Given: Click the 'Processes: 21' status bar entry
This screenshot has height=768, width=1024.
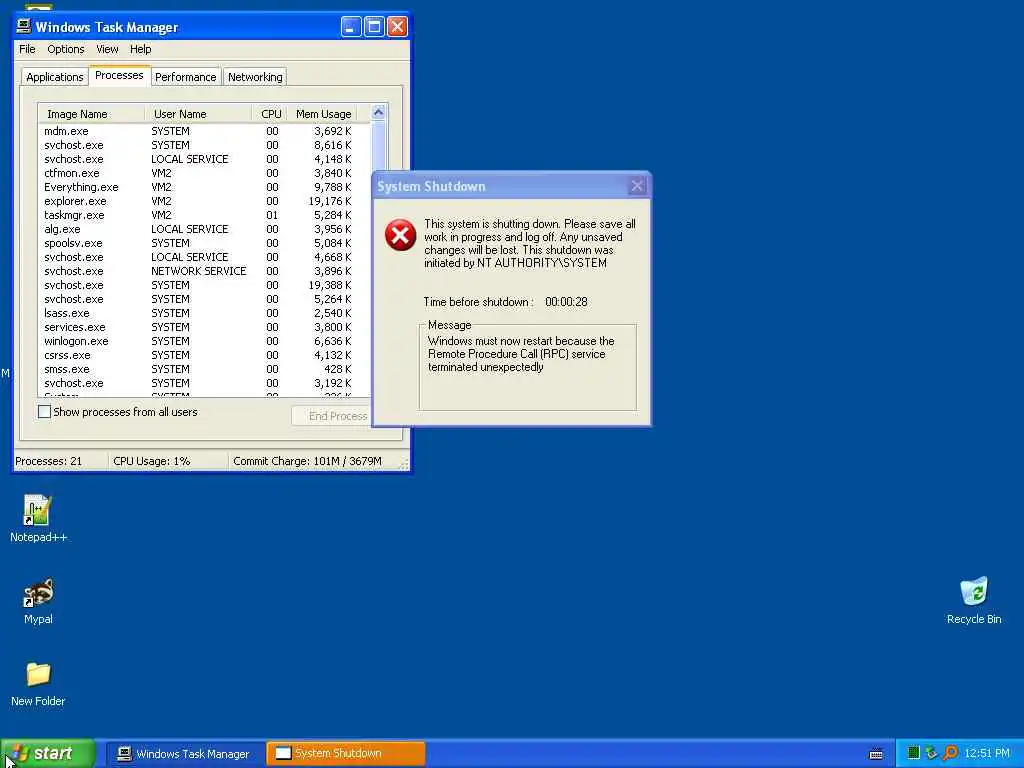Looking at the screenshot, I should (x=49, y=461).
